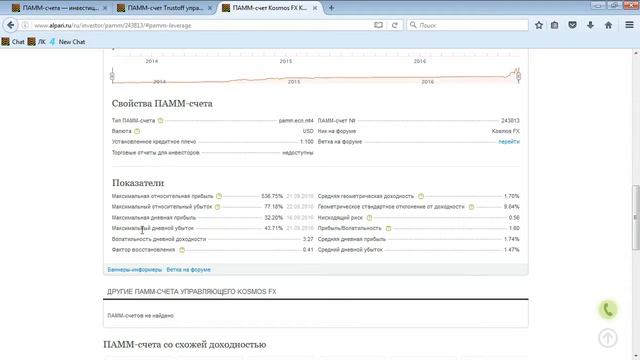Open the ЛК bookmark
Viewport: 640px width, 360px height.
(37, 42)
